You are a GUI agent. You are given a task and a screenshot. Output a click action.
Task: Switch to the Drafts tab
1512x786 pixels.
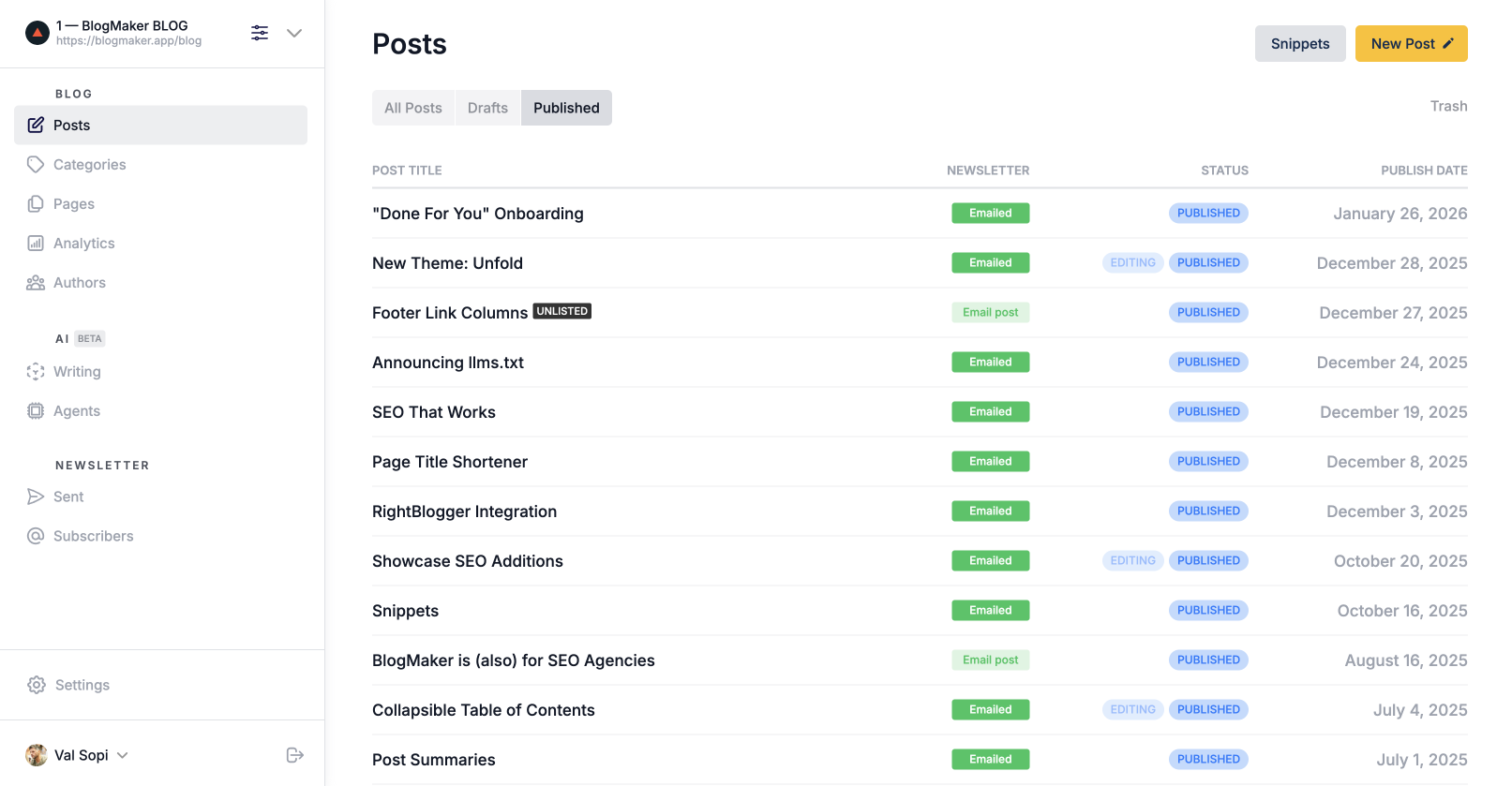(x=487, y=108)
